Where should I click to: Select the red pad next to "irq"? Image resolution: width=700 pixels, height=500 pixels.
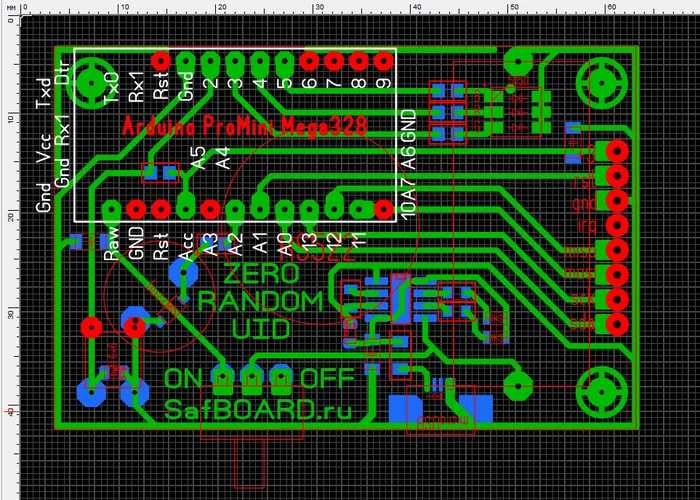coord(617,225)
